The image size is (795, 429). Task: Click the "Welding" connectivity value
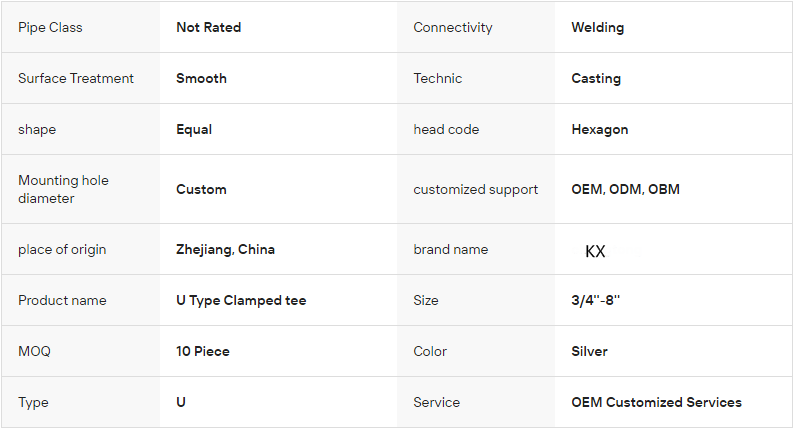(x=597, y=27)
